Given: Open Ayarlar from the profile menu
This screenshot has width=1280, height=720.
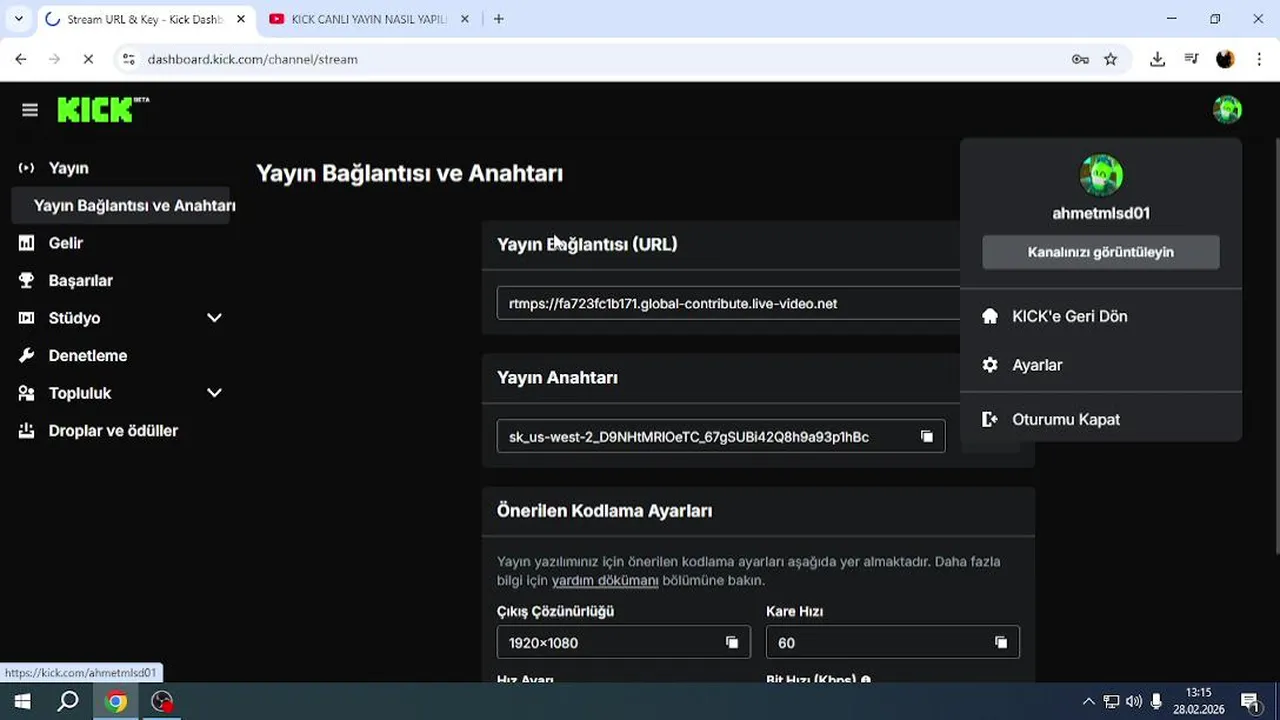Looking at the screenshot, I should (x=1101, y=365).
